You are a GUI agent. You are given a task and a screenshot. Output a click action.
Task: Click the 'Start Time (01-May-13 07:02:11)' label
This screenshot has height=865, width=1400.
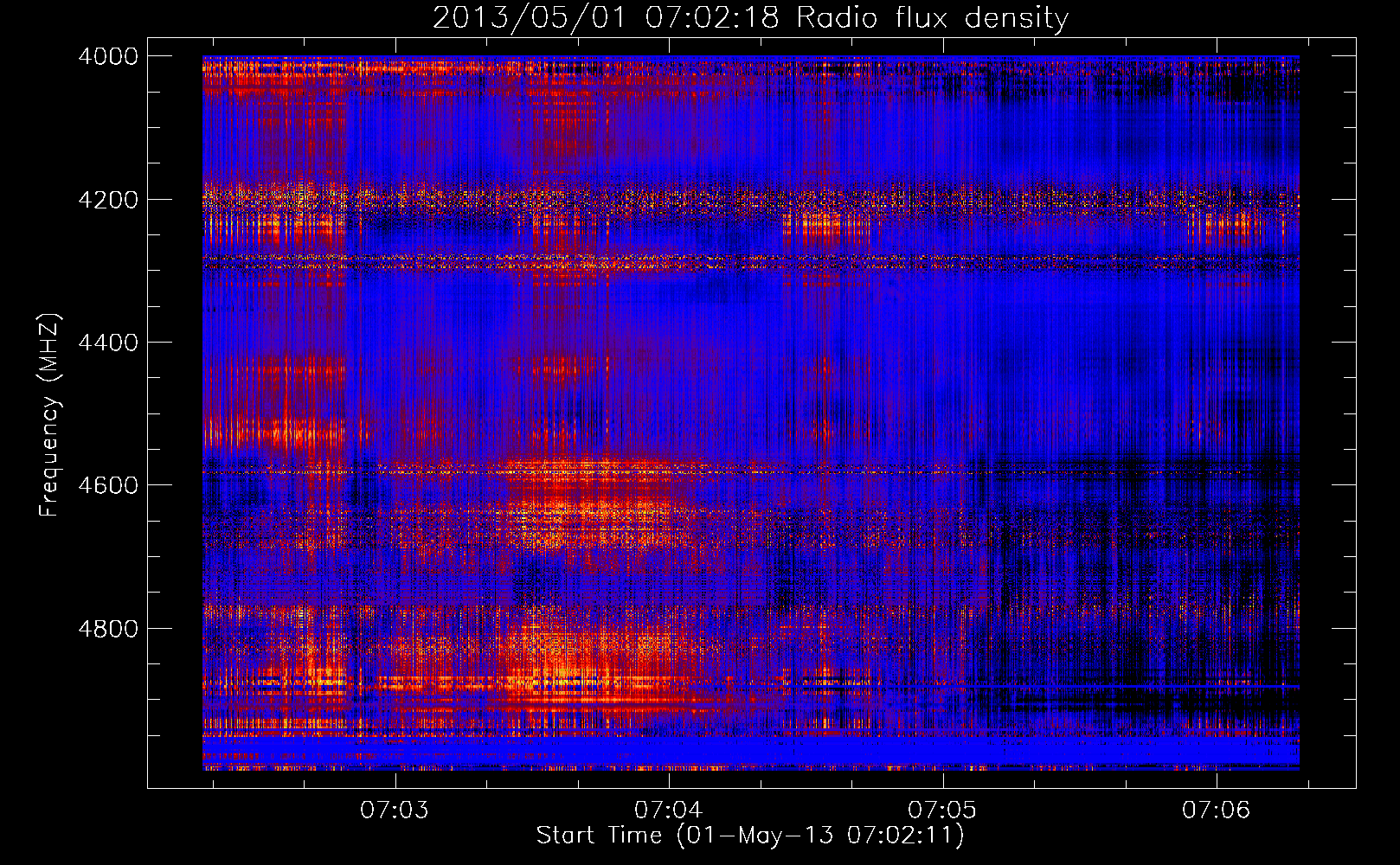(x=750, y=836)
